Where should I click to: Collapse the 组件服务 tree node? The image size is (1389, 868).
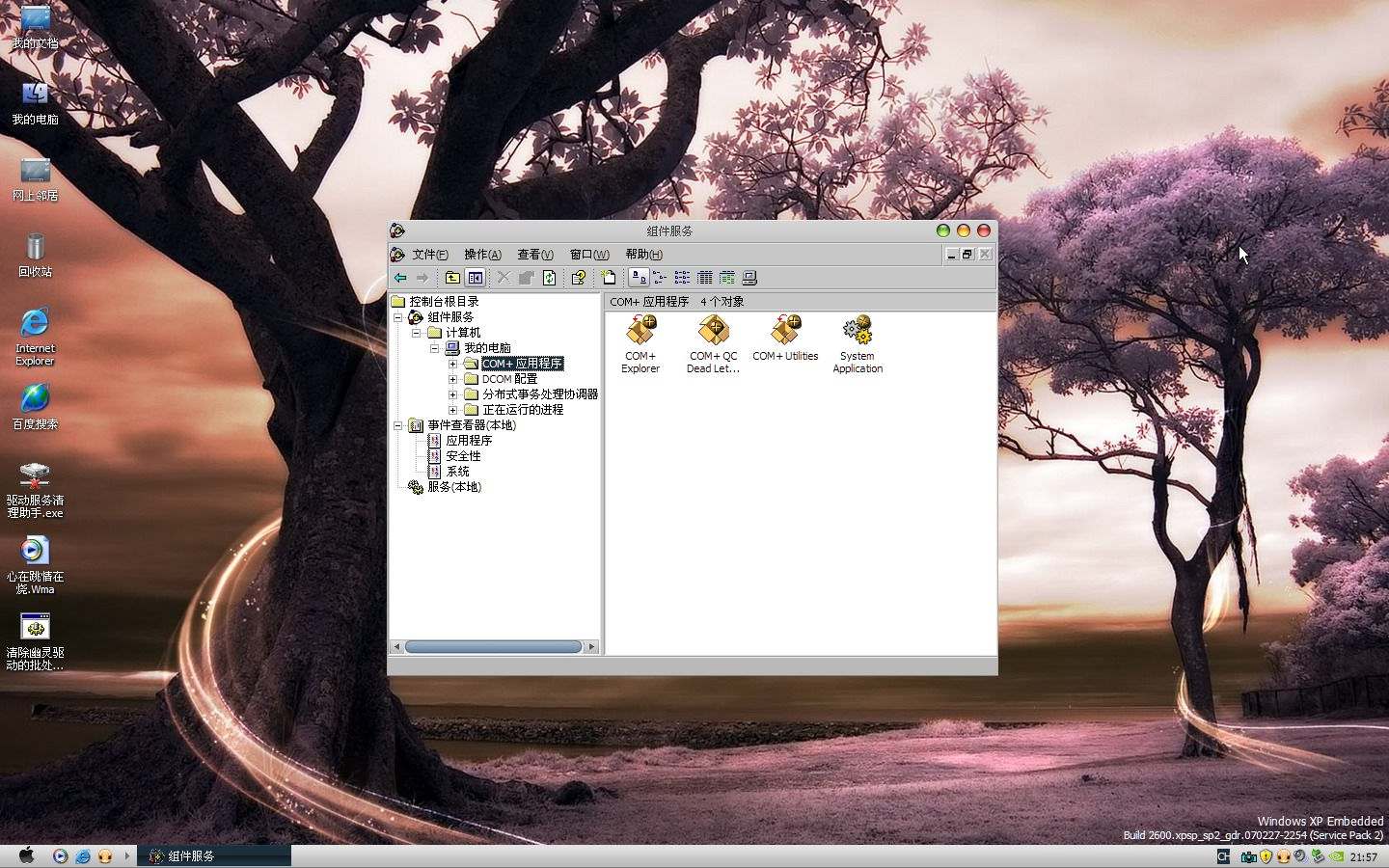click(x=398, y=317)
